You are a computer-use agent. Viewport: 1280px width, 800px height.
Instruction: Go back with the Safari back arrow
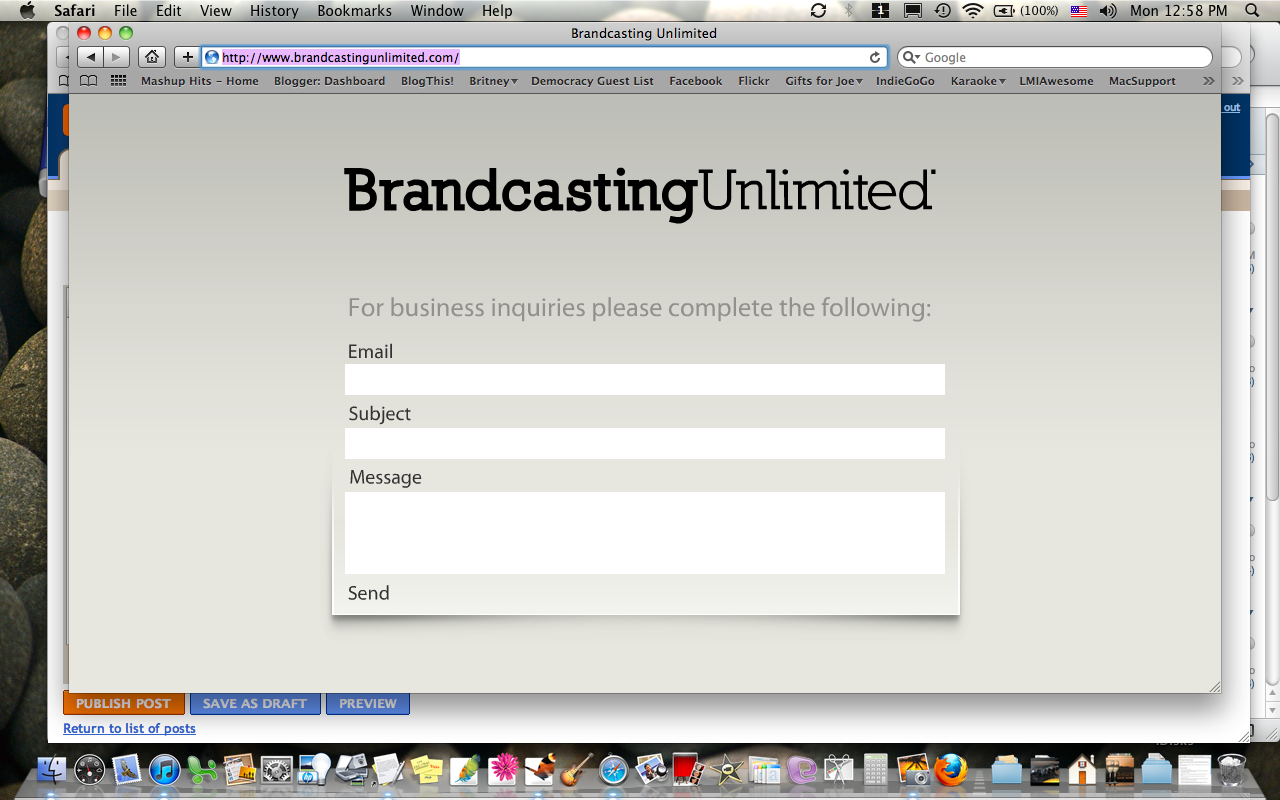click(91, 57)
